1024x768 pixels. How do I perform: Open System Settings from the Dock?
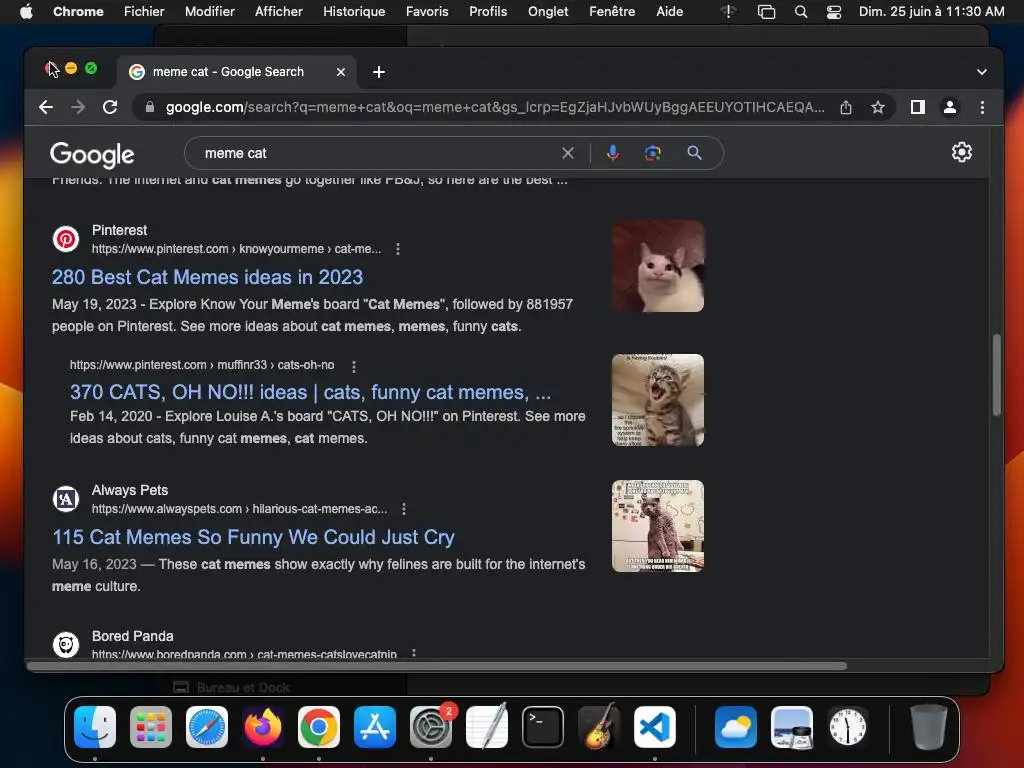tap(431, 727)
